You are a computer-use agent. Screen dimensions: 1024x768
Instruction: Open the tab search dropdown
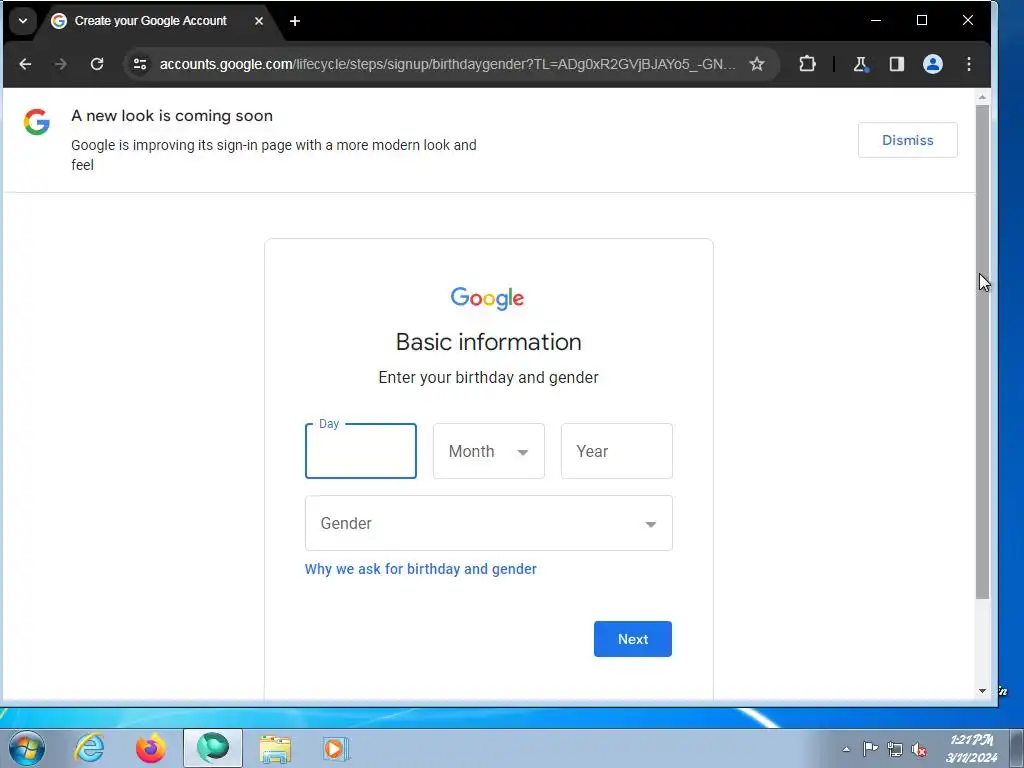pos(23,21)
